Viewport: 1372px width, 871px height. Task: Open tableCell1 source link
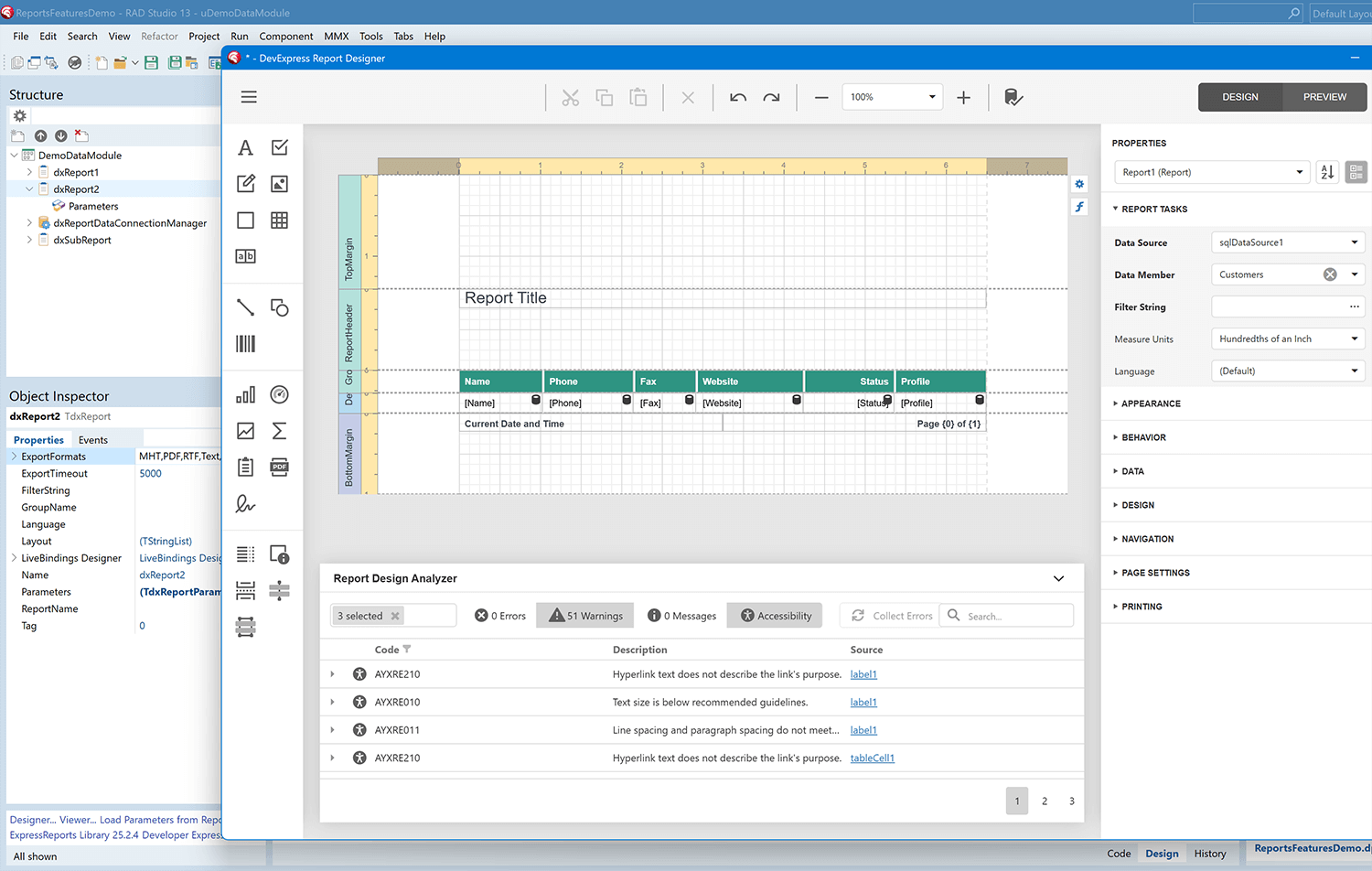pos(873,758)
